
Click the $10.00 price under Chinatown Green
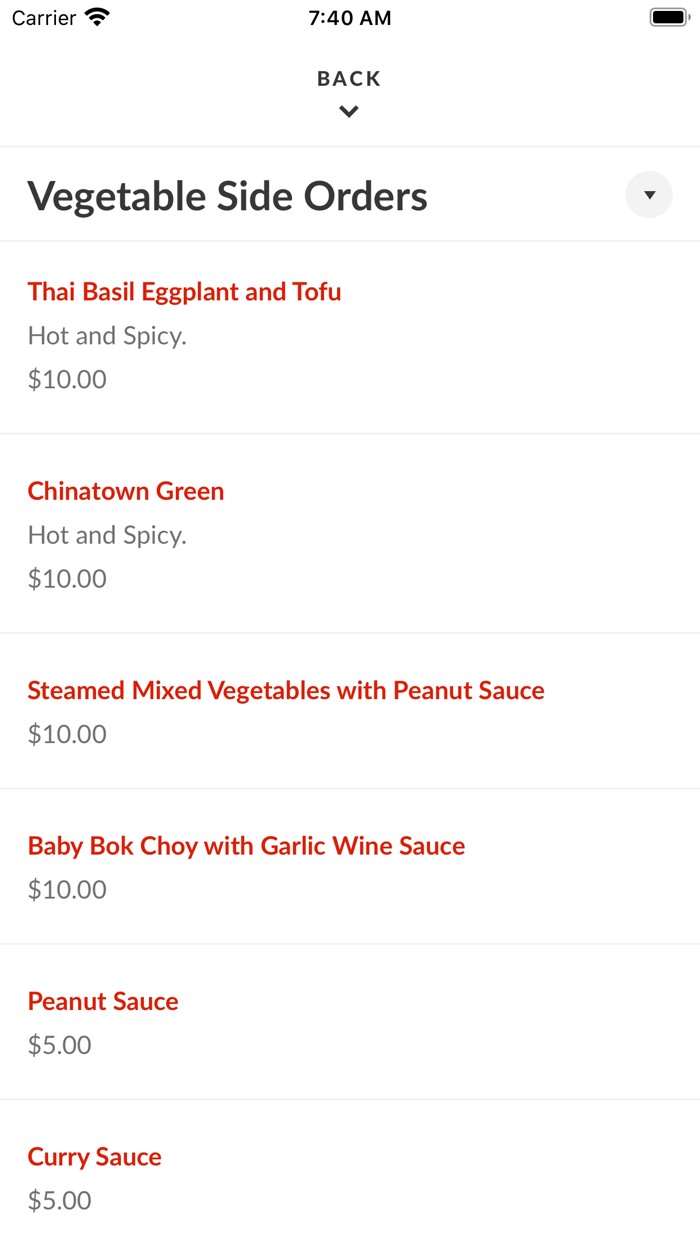pos(66,578)
